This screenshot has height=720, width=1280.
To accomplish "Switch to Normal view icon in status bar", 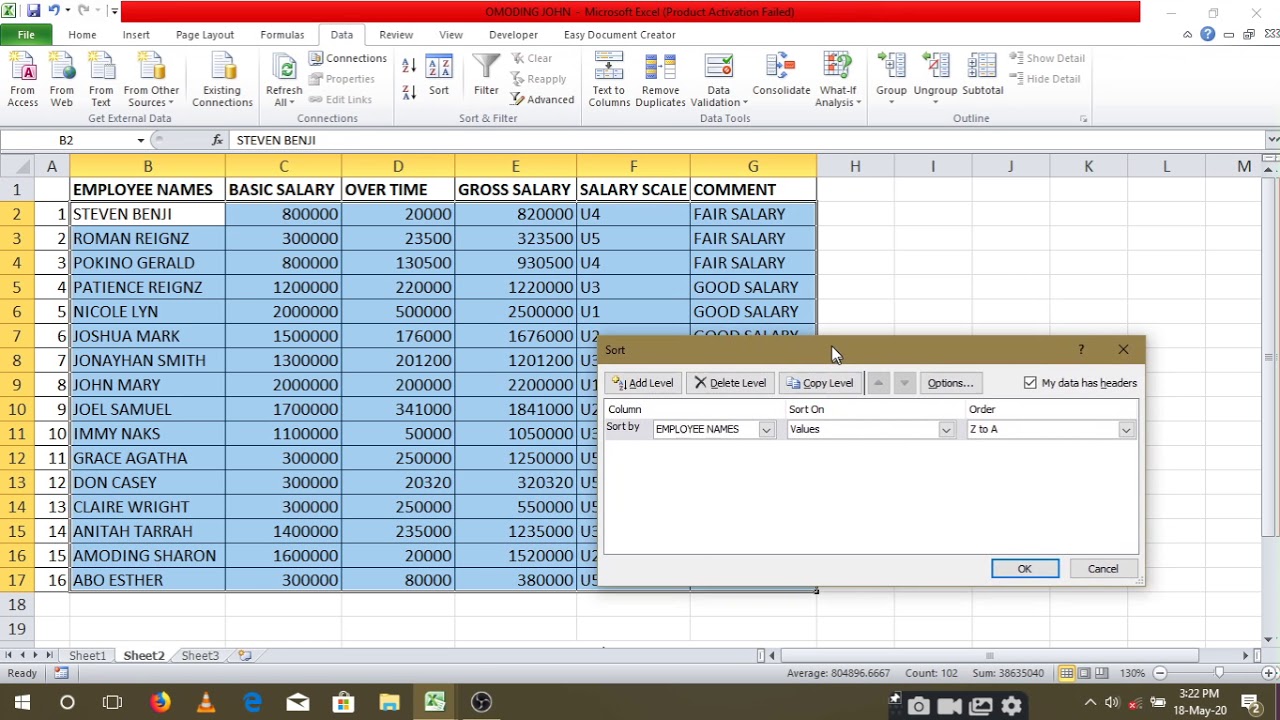I will coord(1067,673).
